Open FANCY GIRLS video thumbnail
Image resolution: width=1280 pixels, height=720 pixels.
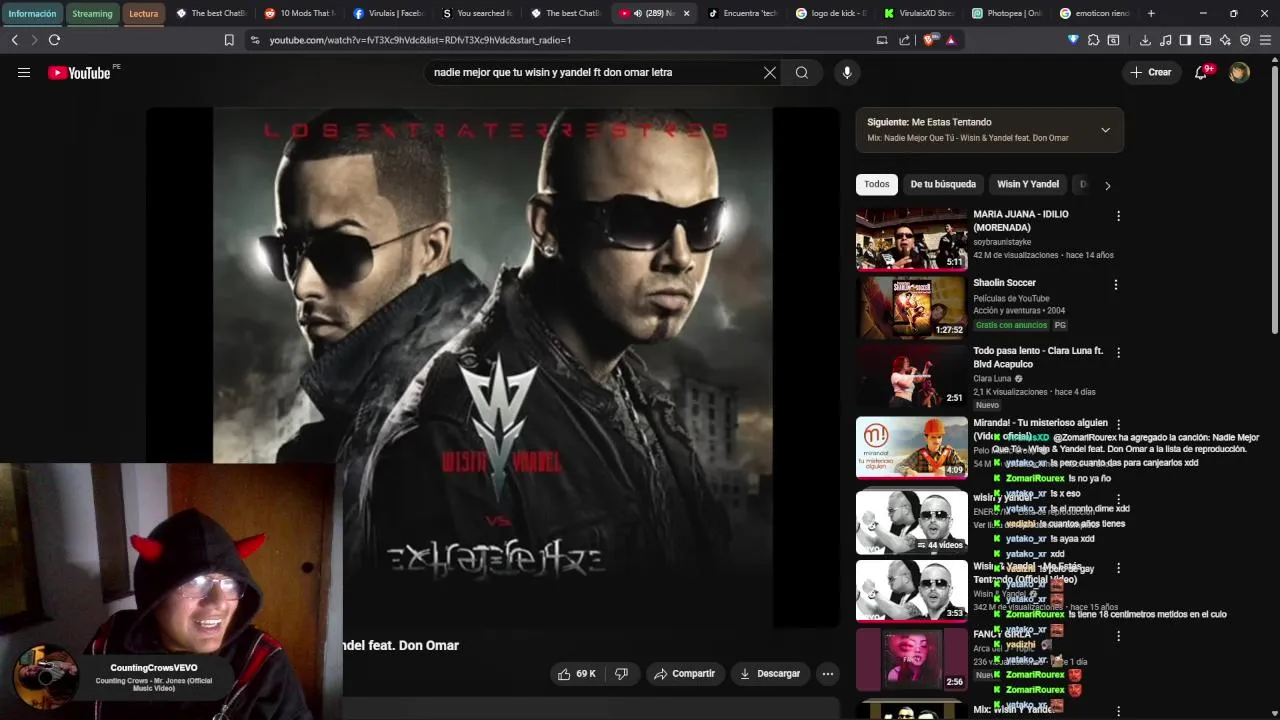911,659
